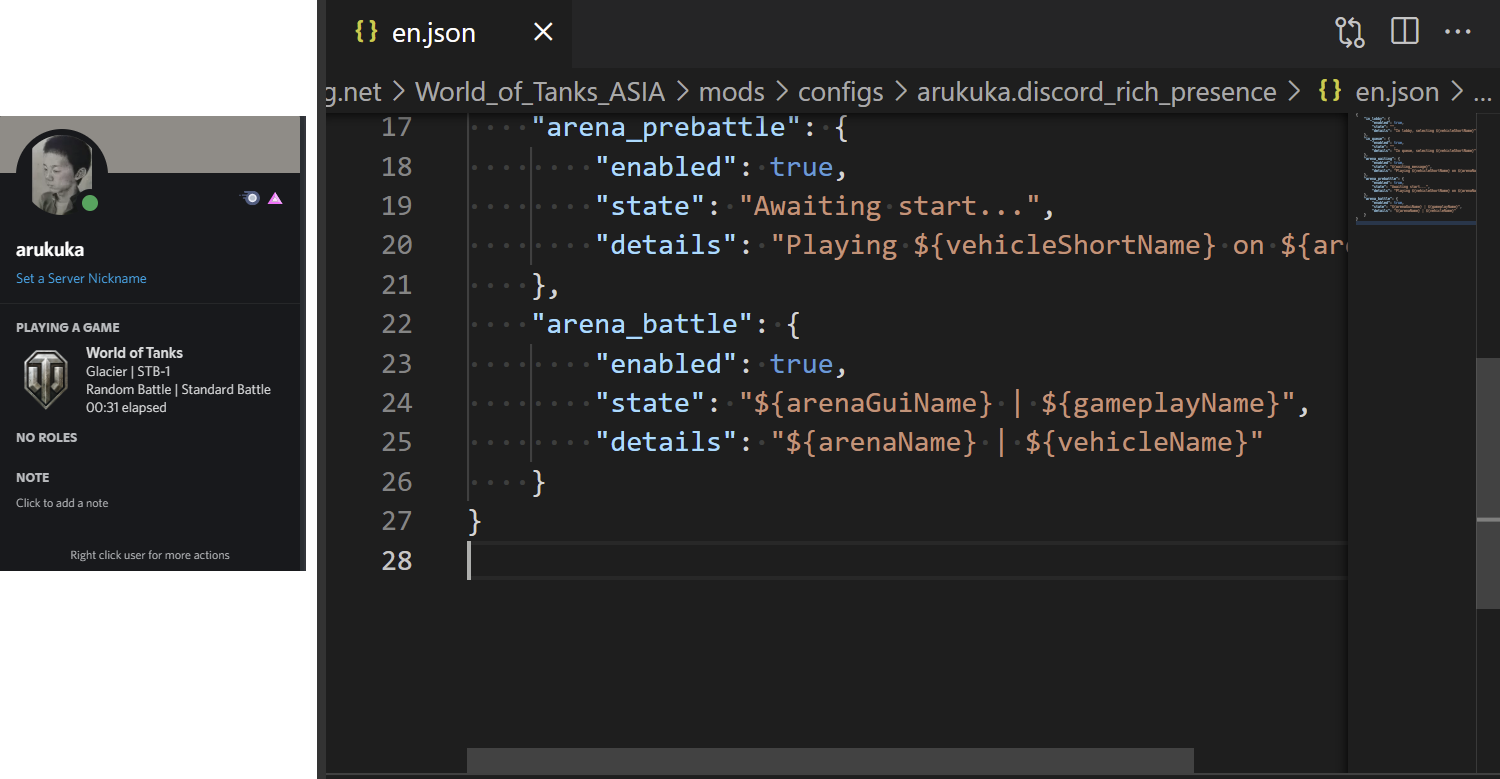The width and height of the screenshot is (1500, 779).
Task: Open the mods breadcrumb segment
Action: 731,92
